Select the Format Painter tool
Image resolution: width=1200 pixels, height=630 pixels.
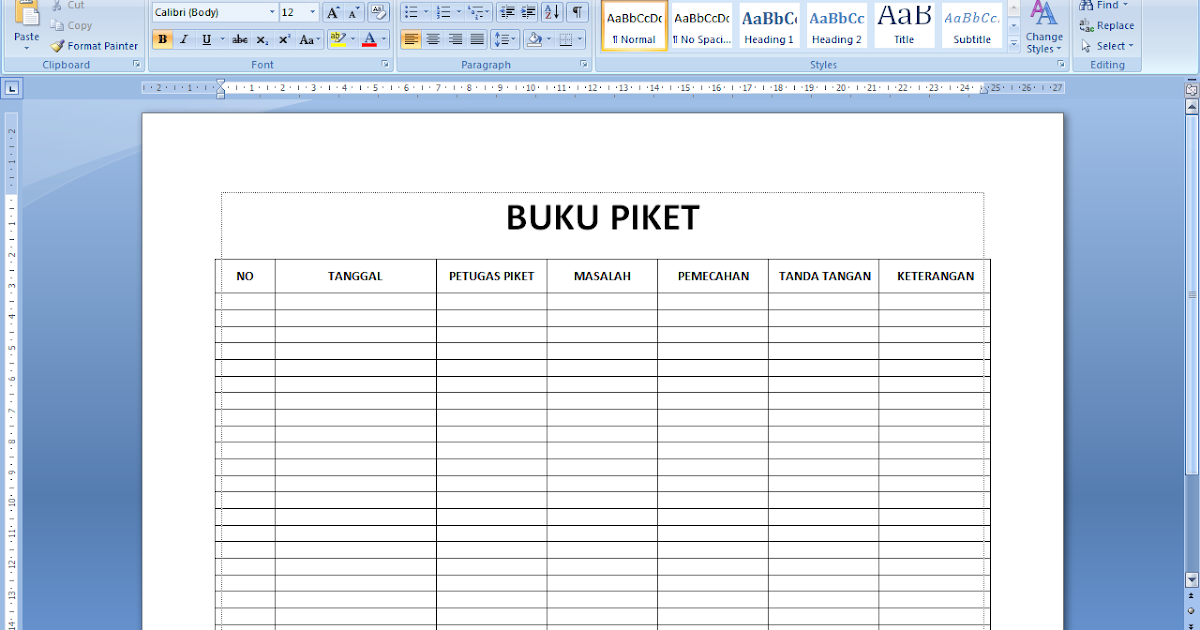tap(93, 46)
